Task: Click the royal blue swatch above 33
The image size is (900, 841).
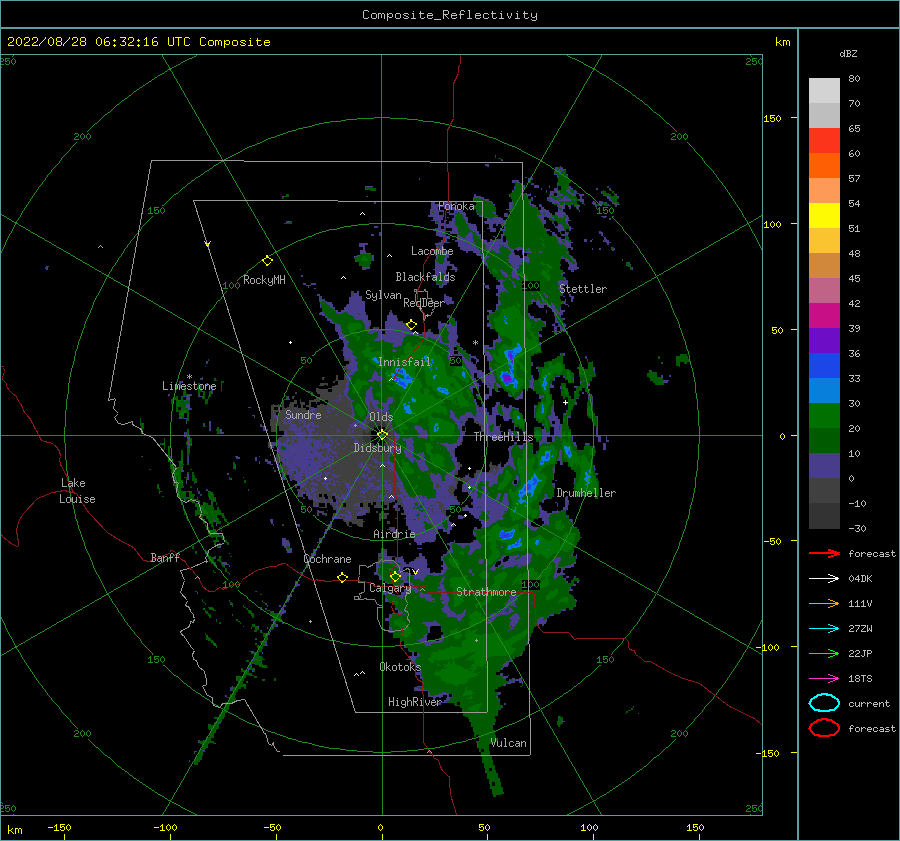Action: pyautogui.click(x=824, y=366)
